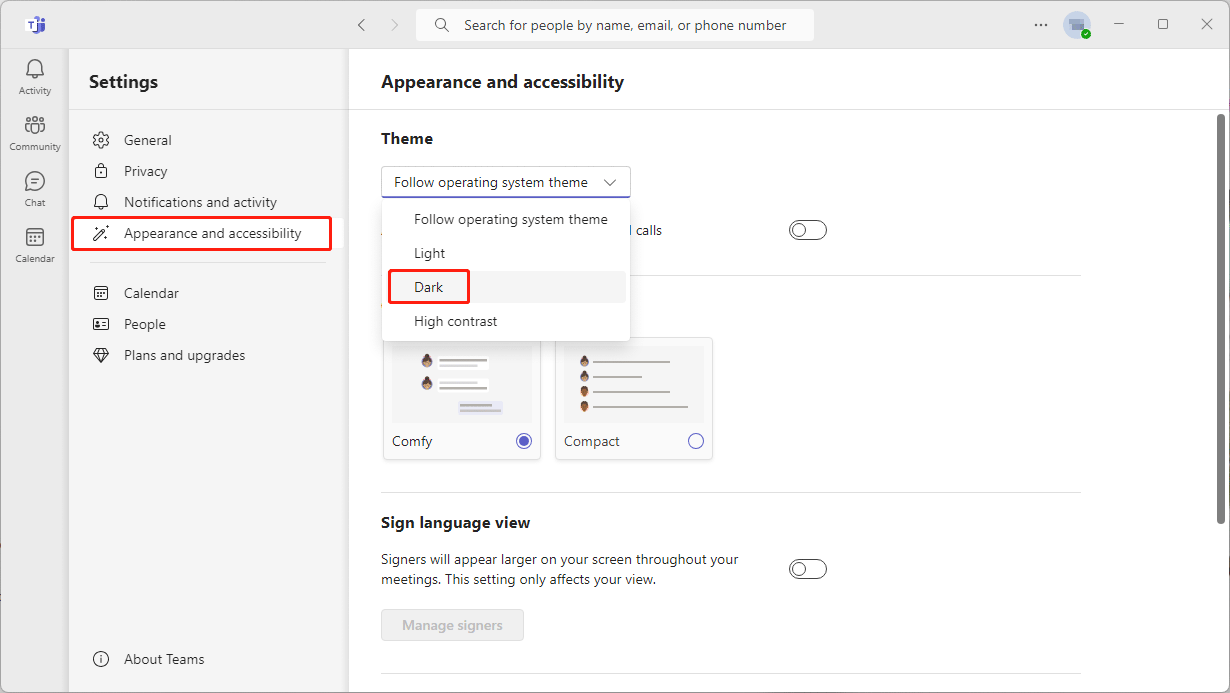1230x693 pixels.
Task: Open Privacy settings via shield icon
Action: coord(101,170)
